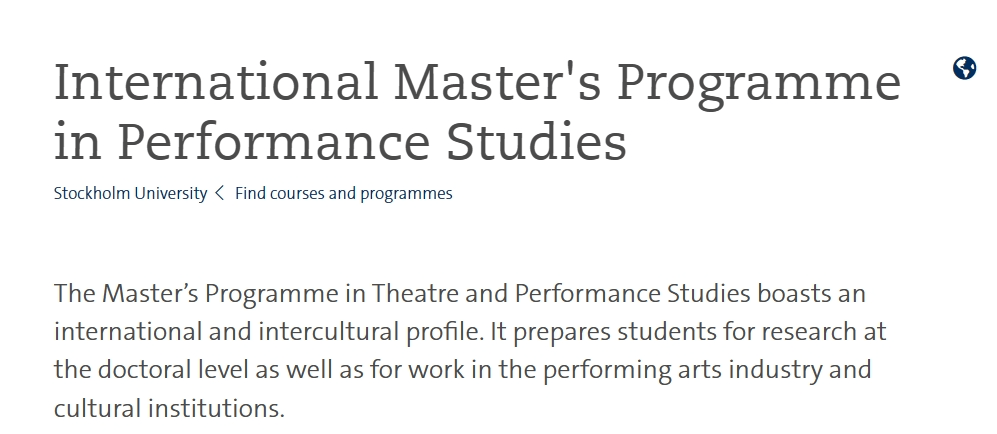Screen dimensions: 997x434
Task: Click the word Programme in the page title
Action: (759, 86)
